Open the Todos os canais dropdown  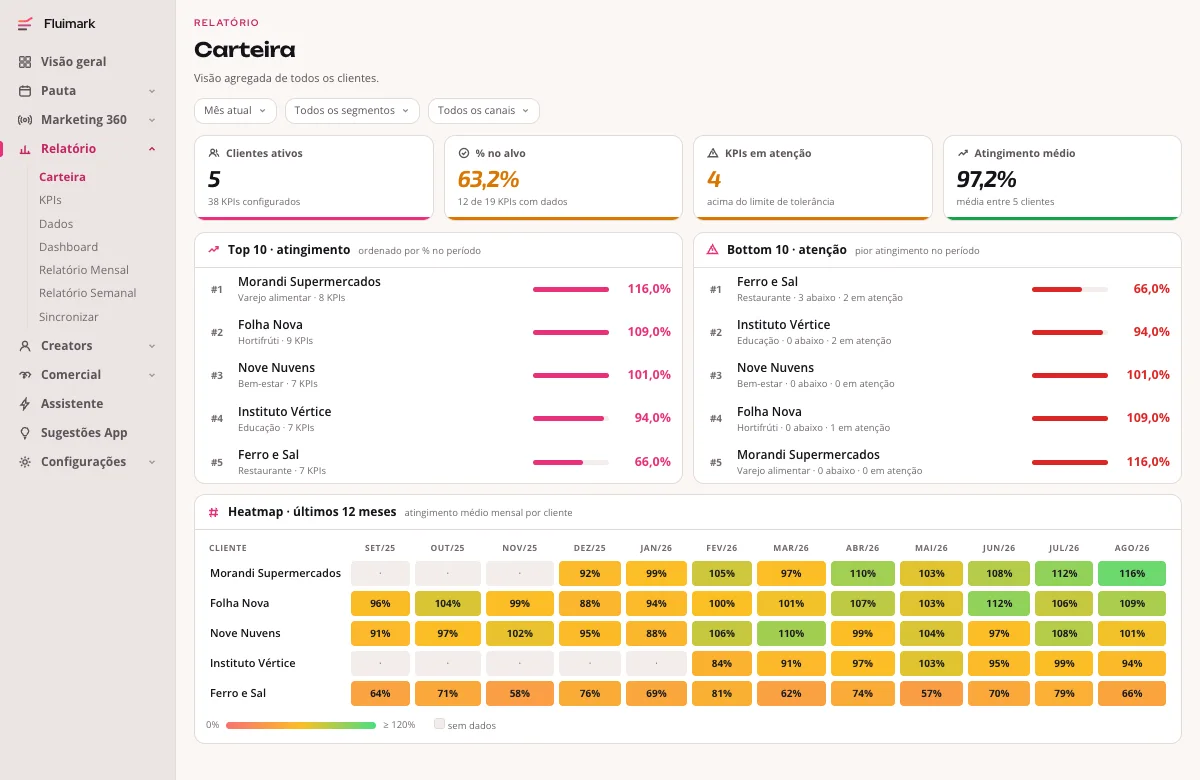484,110
